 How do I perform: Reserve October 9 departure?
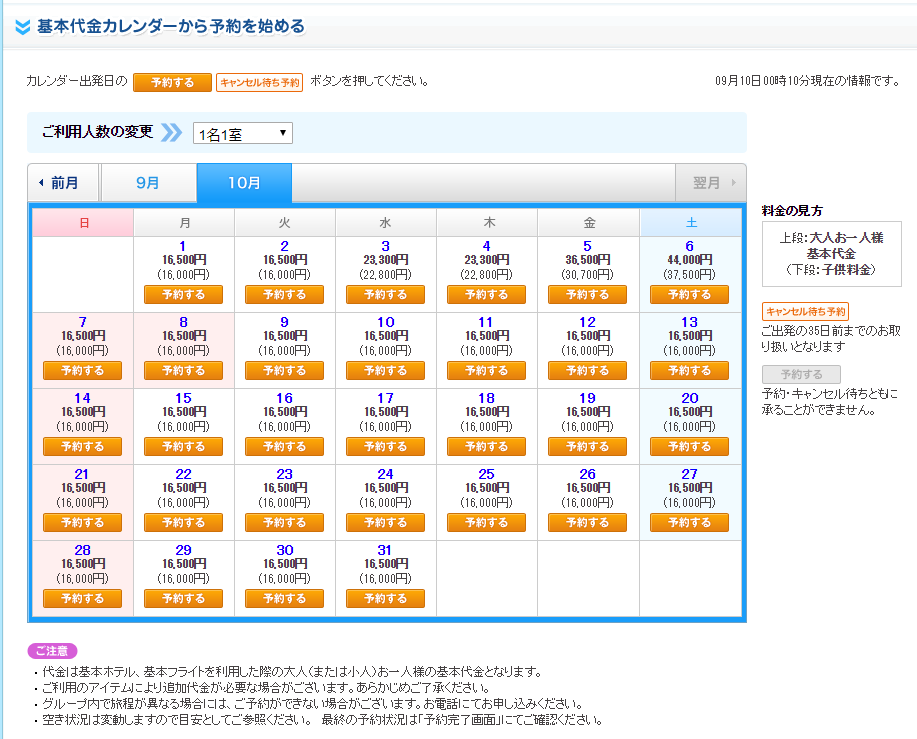pos(284,371)
